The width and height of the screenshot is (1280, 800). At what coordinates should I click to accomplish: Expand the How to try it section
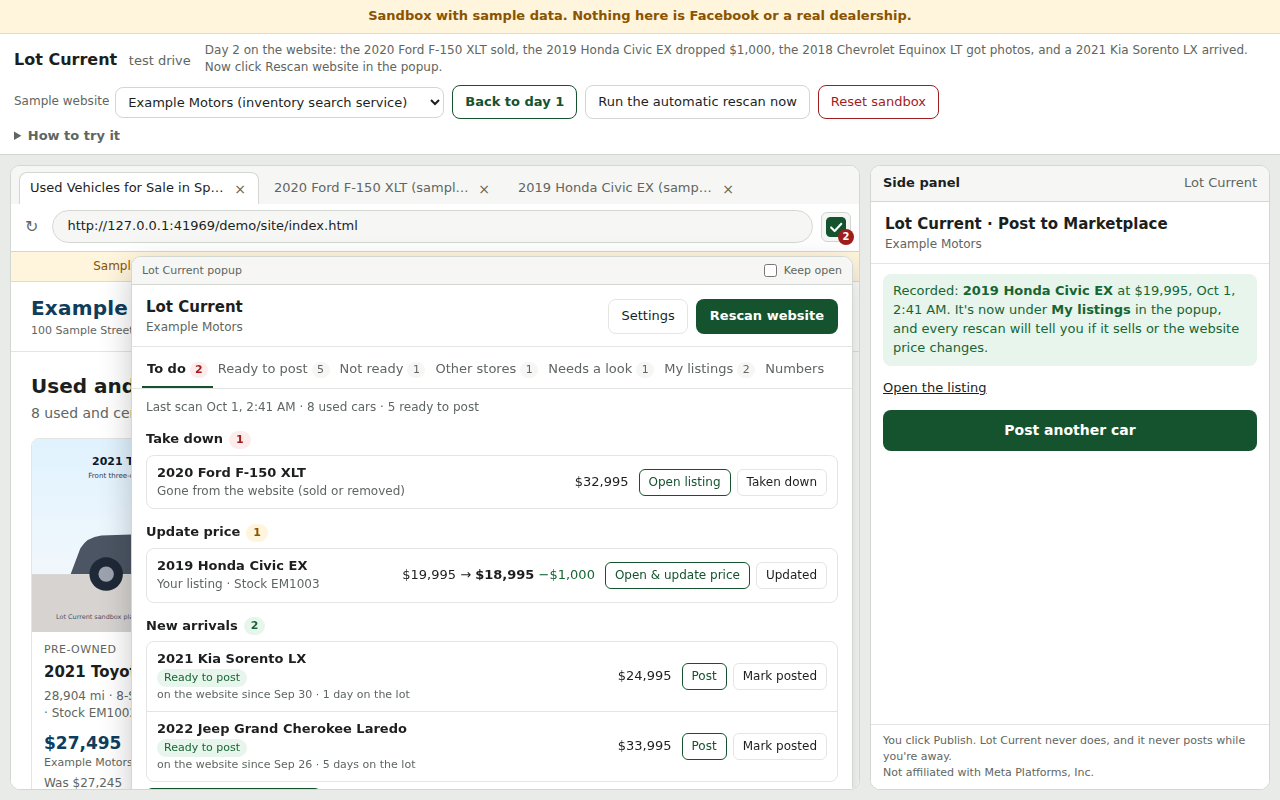(67, 136)
